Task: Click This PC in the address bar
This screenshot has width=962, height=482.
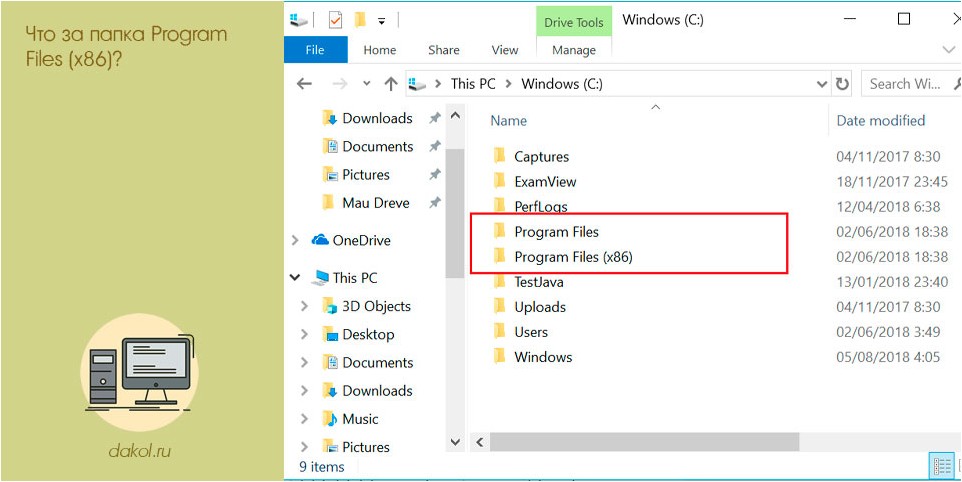Action: click(x=472, y=84)
